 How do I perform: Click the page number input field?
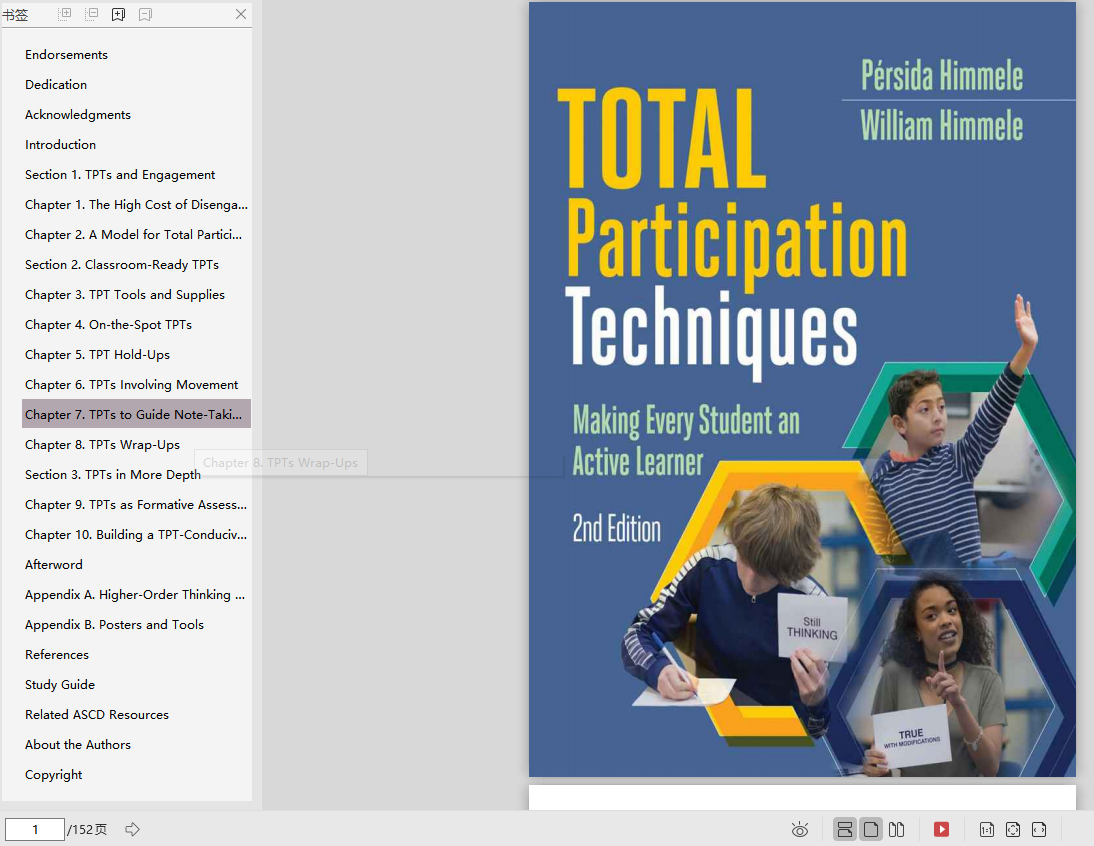pos(35,829)
